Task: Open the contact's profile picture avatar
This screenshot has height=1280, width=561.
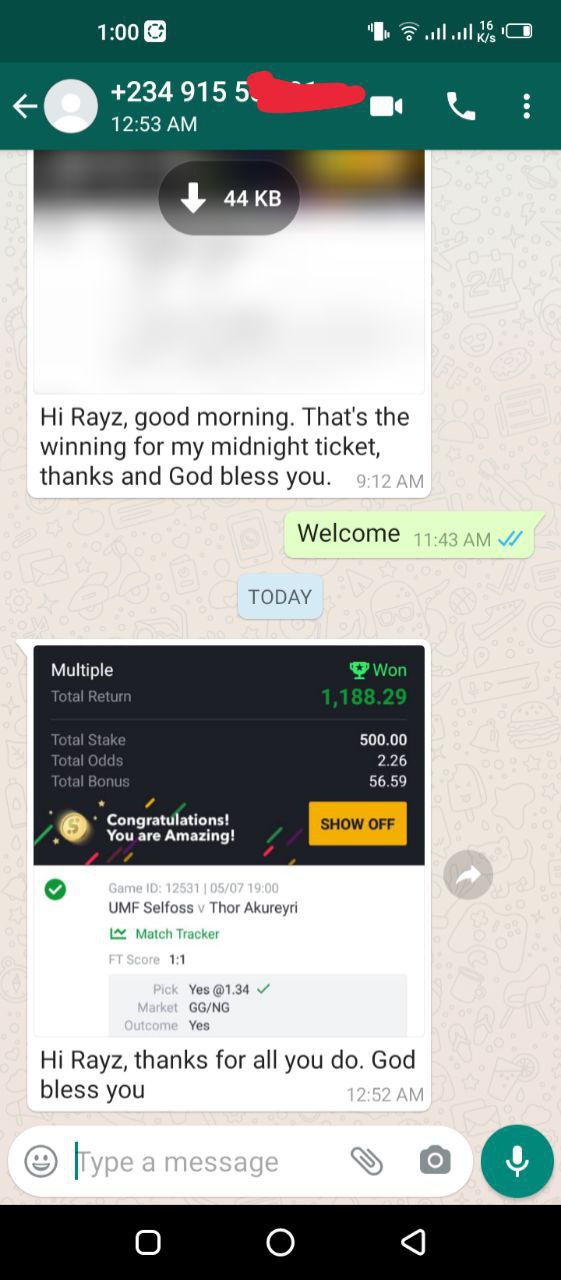Action: click(x=71, y=106)
